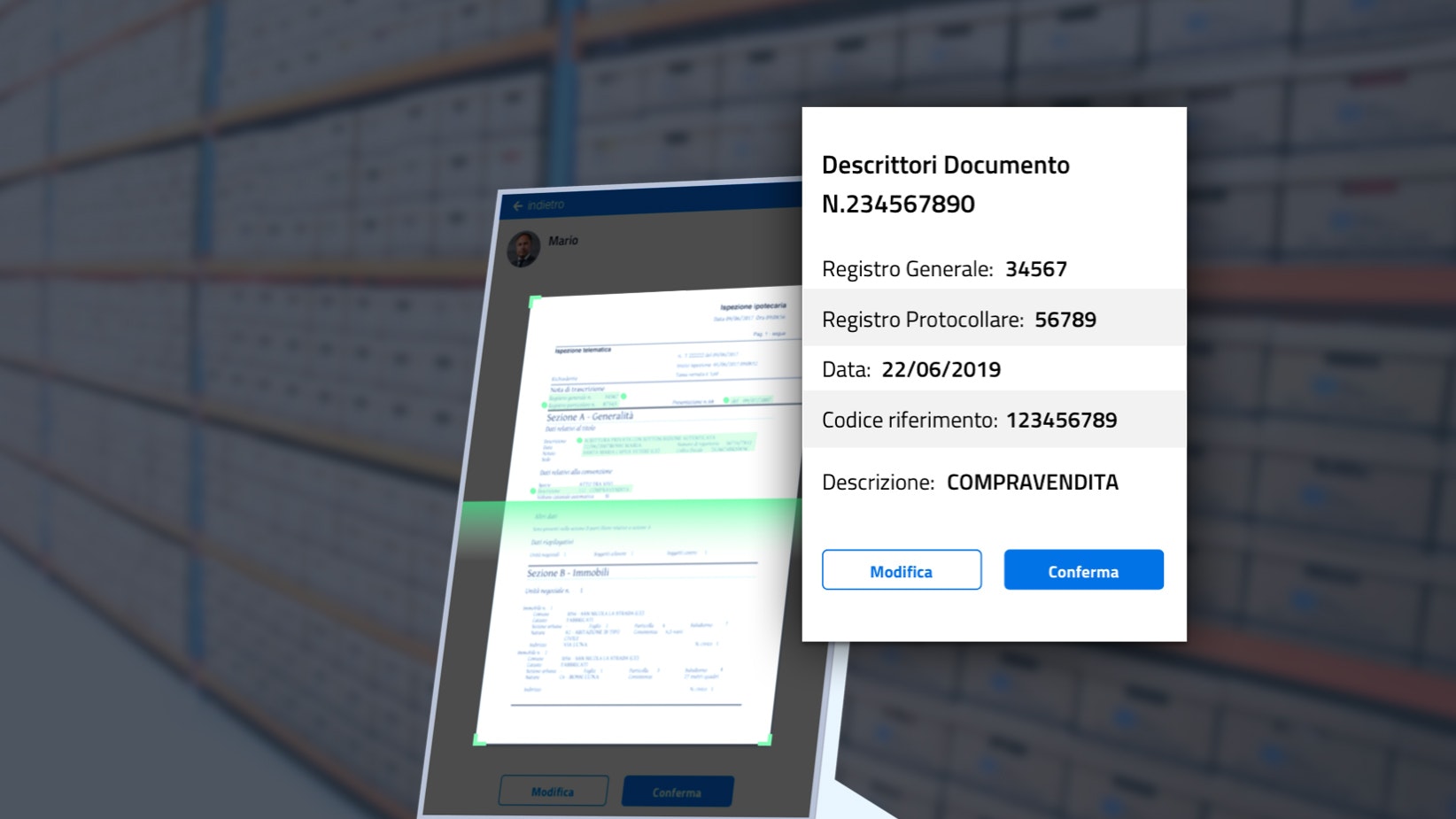Open Mario's profile avatar
This screenshot has width=1456, height=819.
(x=523, y=246)
